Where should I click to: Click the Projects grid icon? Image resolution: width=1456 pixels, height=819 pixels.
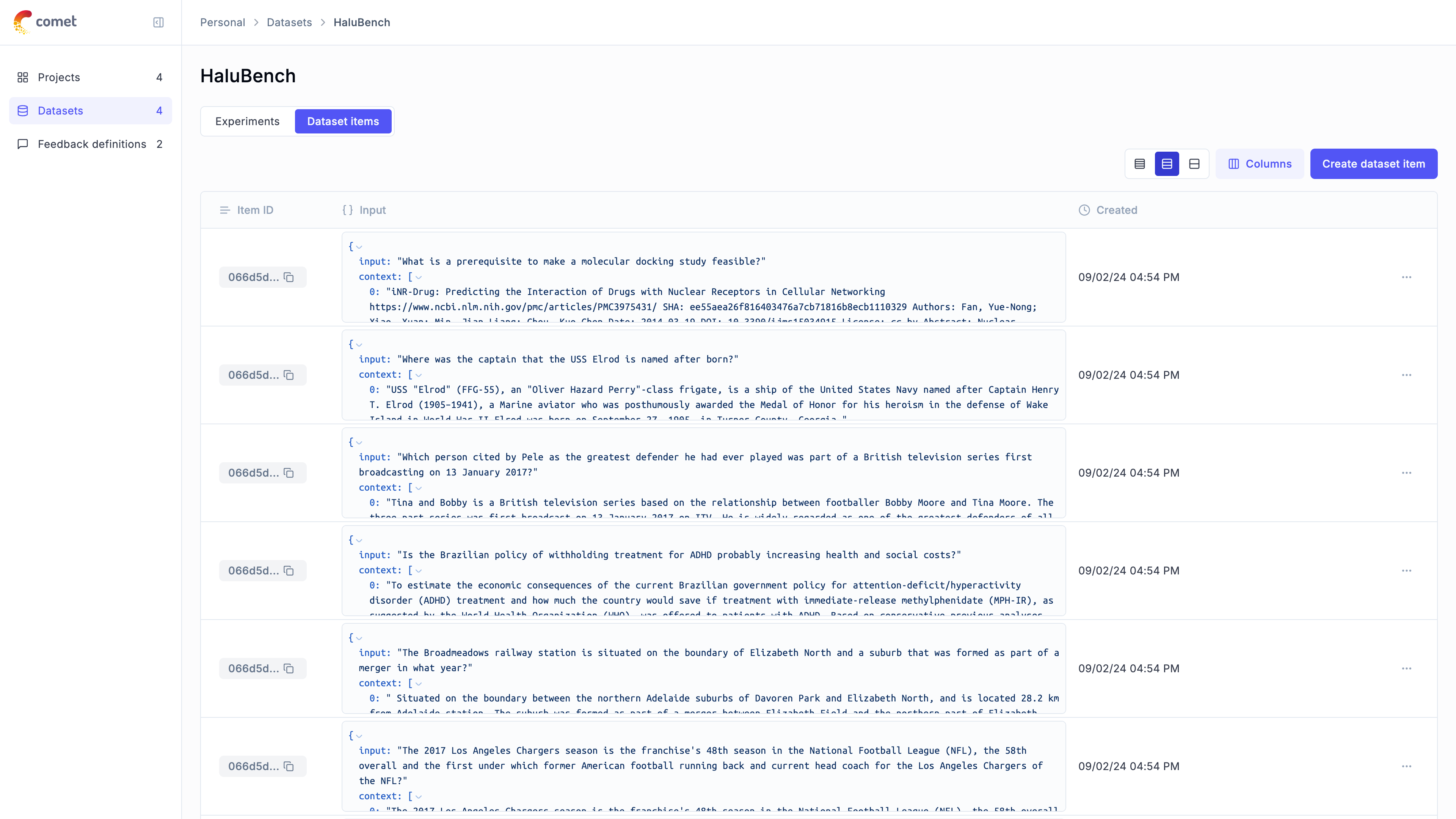23,77
